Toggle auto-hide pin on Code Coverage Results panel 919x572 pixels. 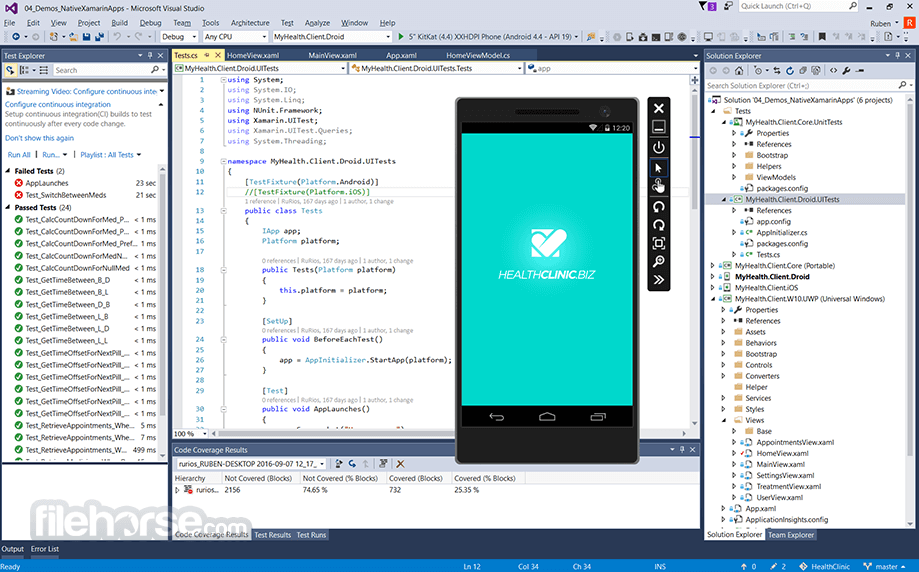tap(682, 450)
